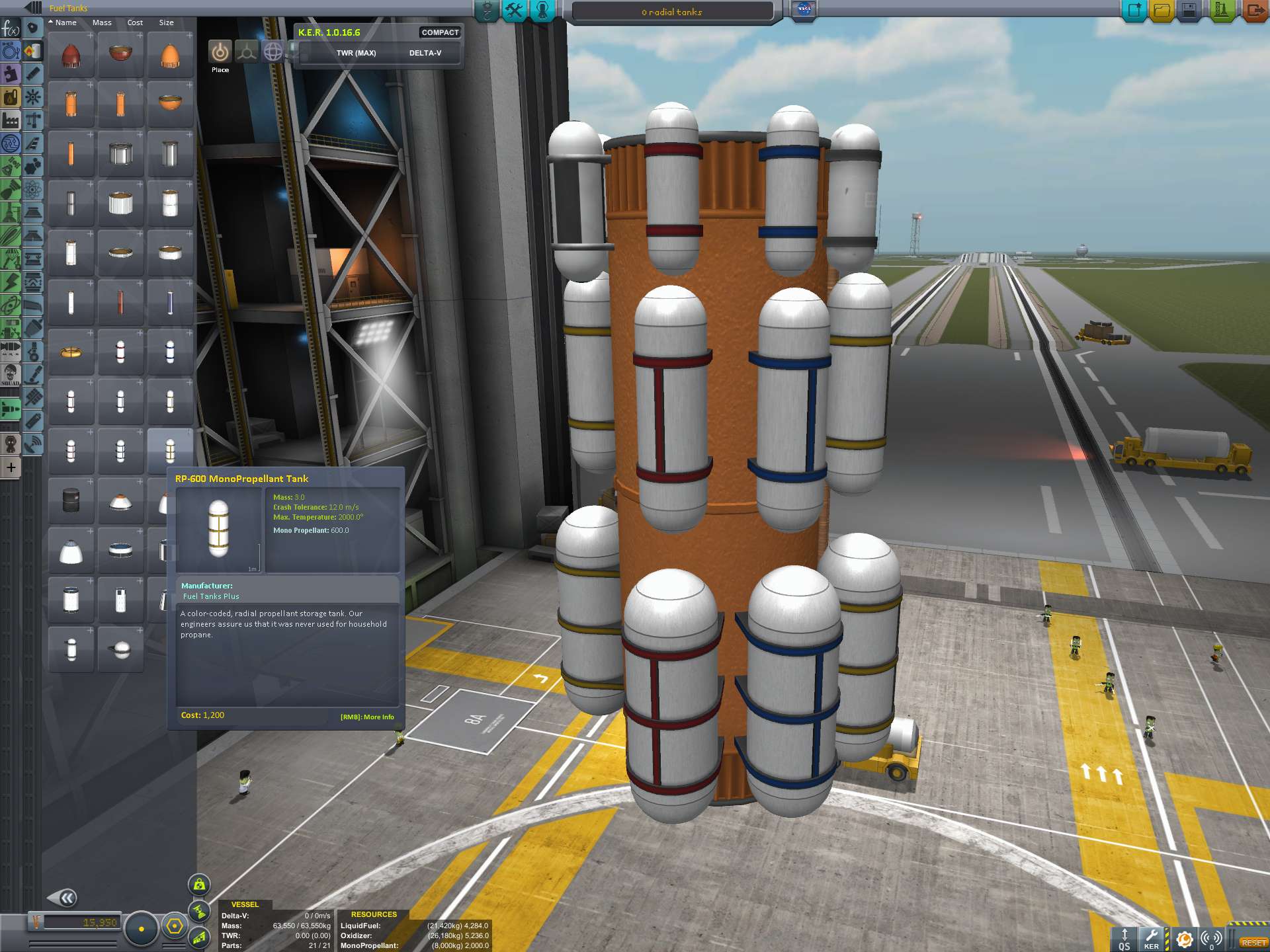This screenshot has width=1270, height=952.
Task: Collapse the part list using the top-left arrow
Action: tap(26, 8)
